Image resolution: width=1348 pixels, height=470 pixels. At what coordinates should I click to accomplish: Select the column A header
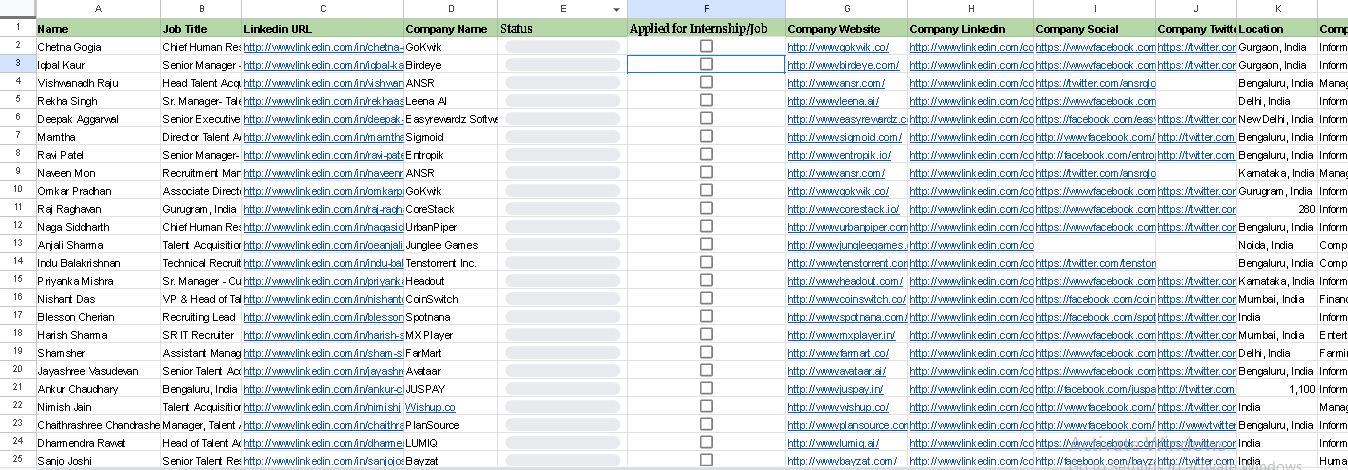pos(97,9)
